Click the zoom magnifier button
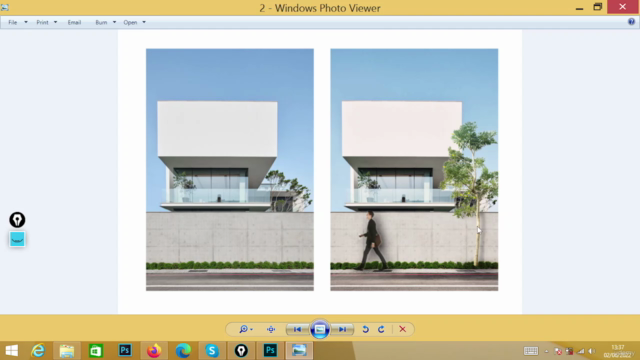 point(245,329)
